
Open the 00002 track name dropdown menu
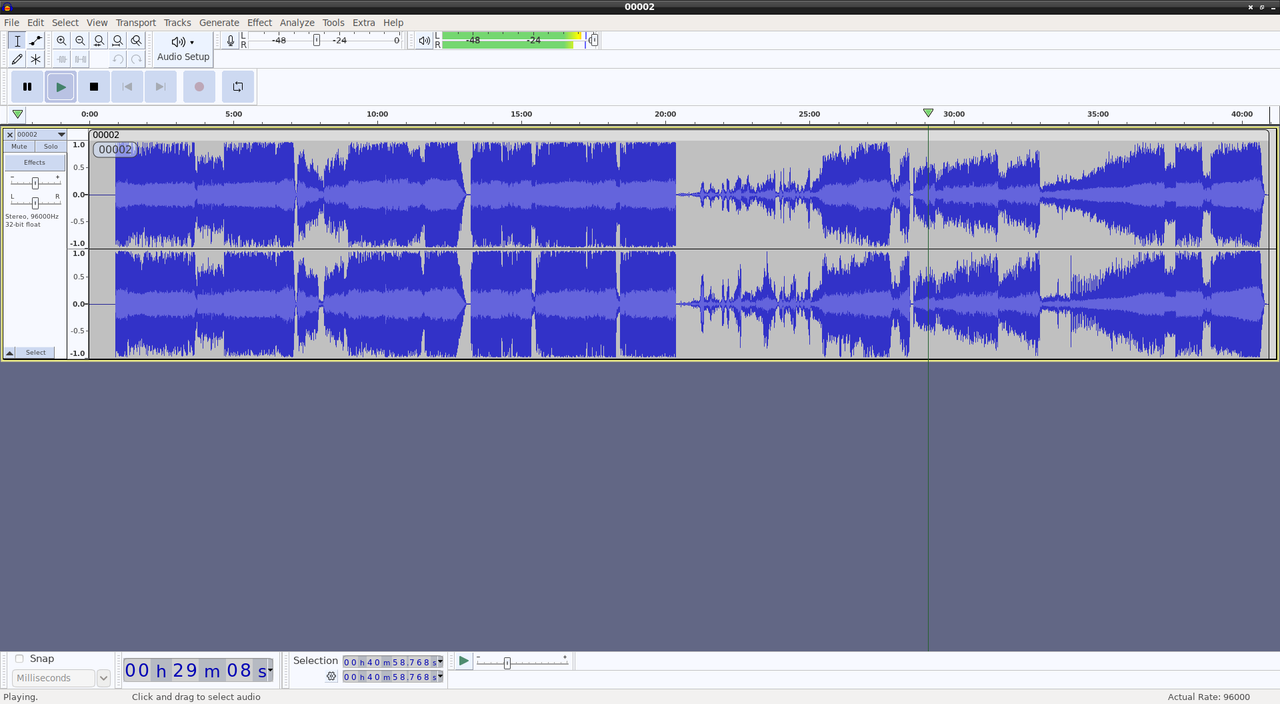41,134
